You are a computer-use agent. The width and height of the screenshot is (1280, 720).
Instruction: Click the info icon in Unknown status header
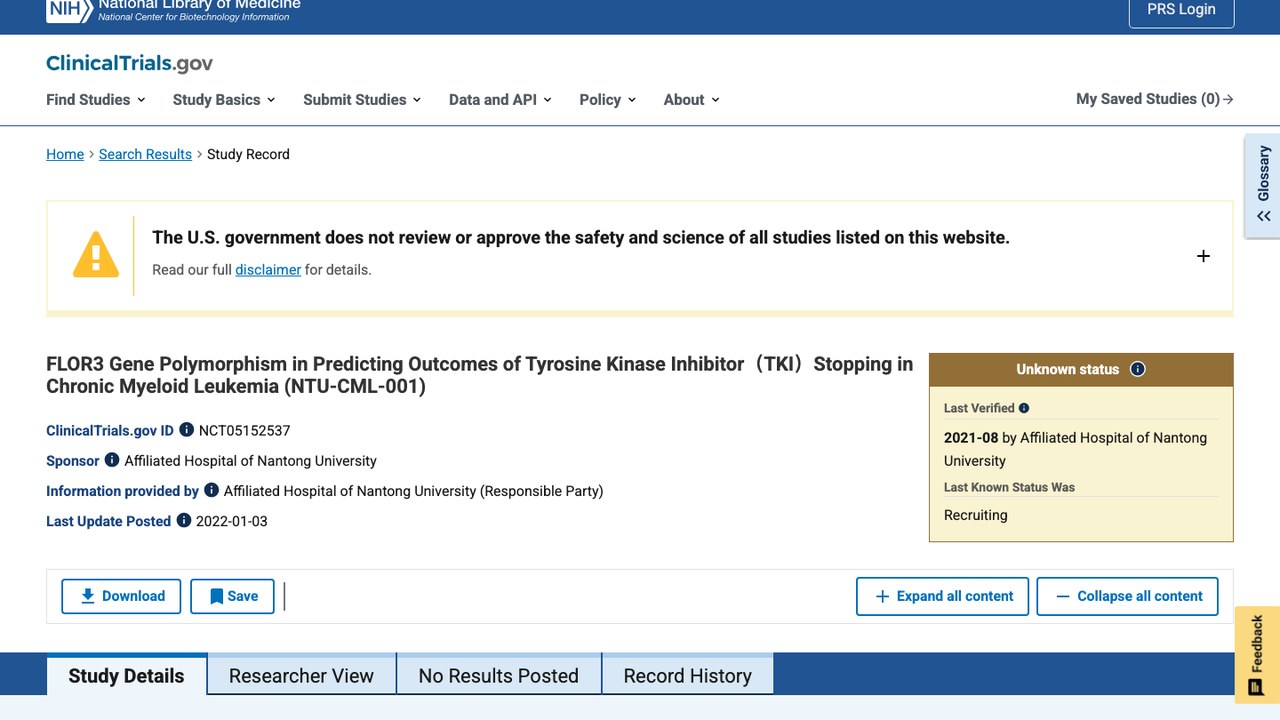tap(1137, 369)
